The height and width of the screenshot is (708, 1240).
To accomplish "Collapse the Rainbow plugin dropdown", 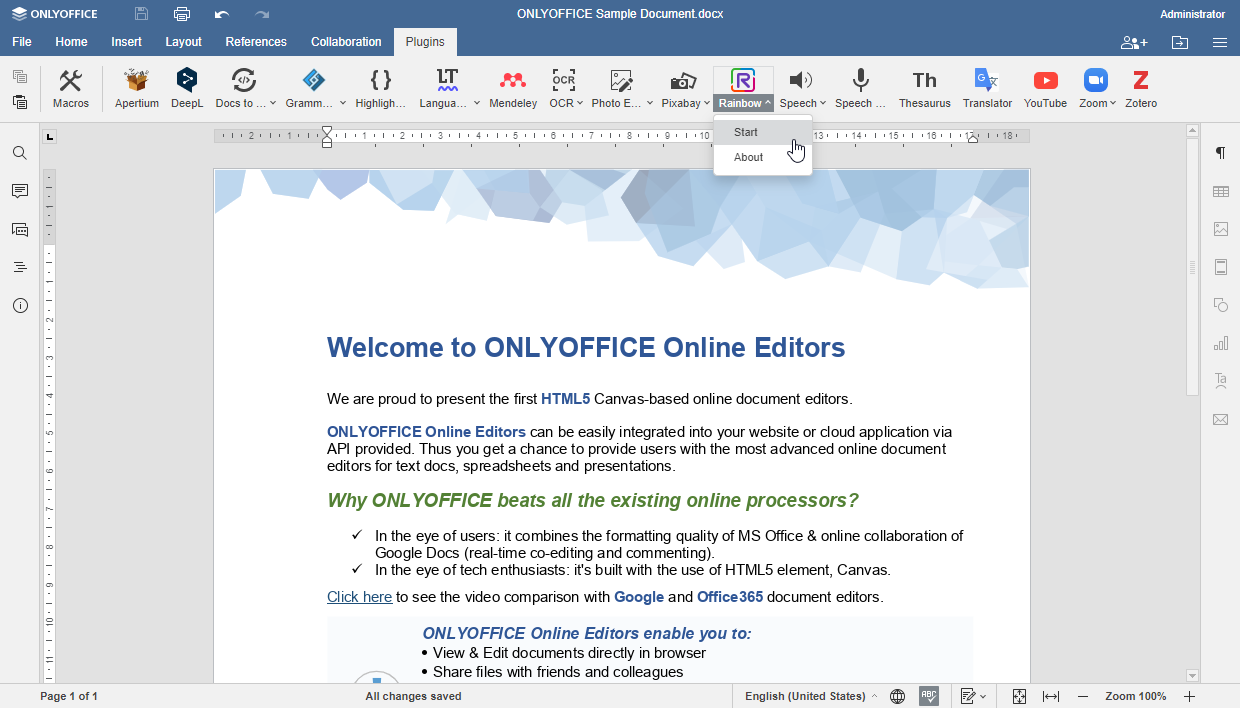I will coord(768,103).
